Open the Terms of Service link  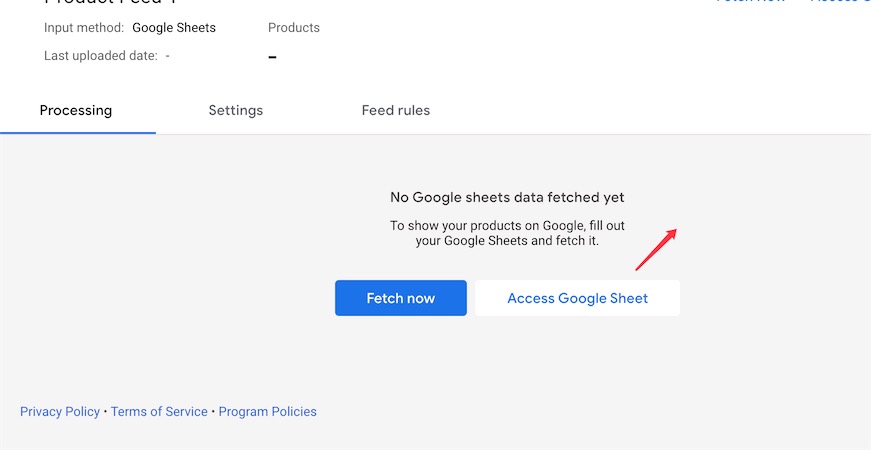tap(159, 412)
